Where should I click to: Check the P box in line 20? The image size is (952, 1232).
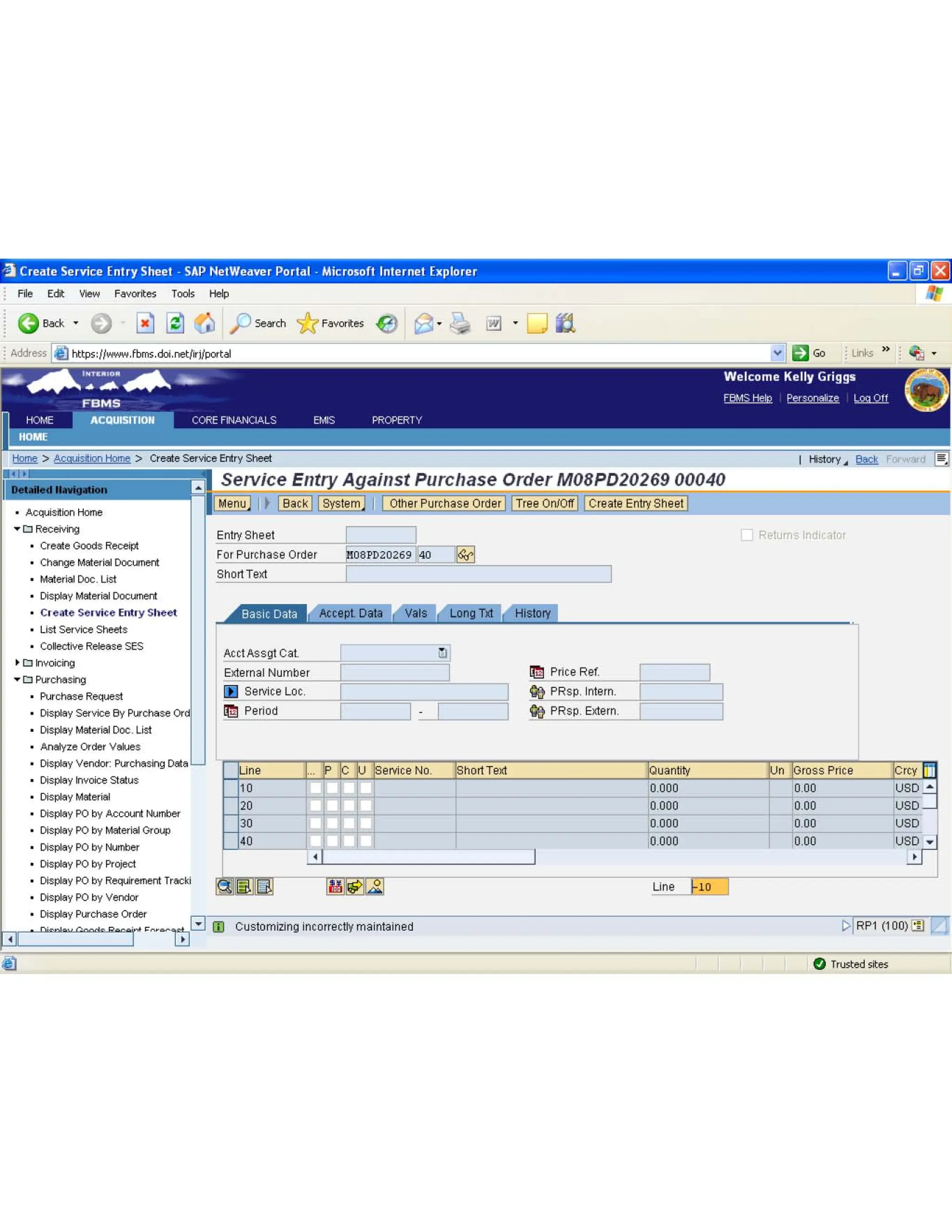click(332, 806)
